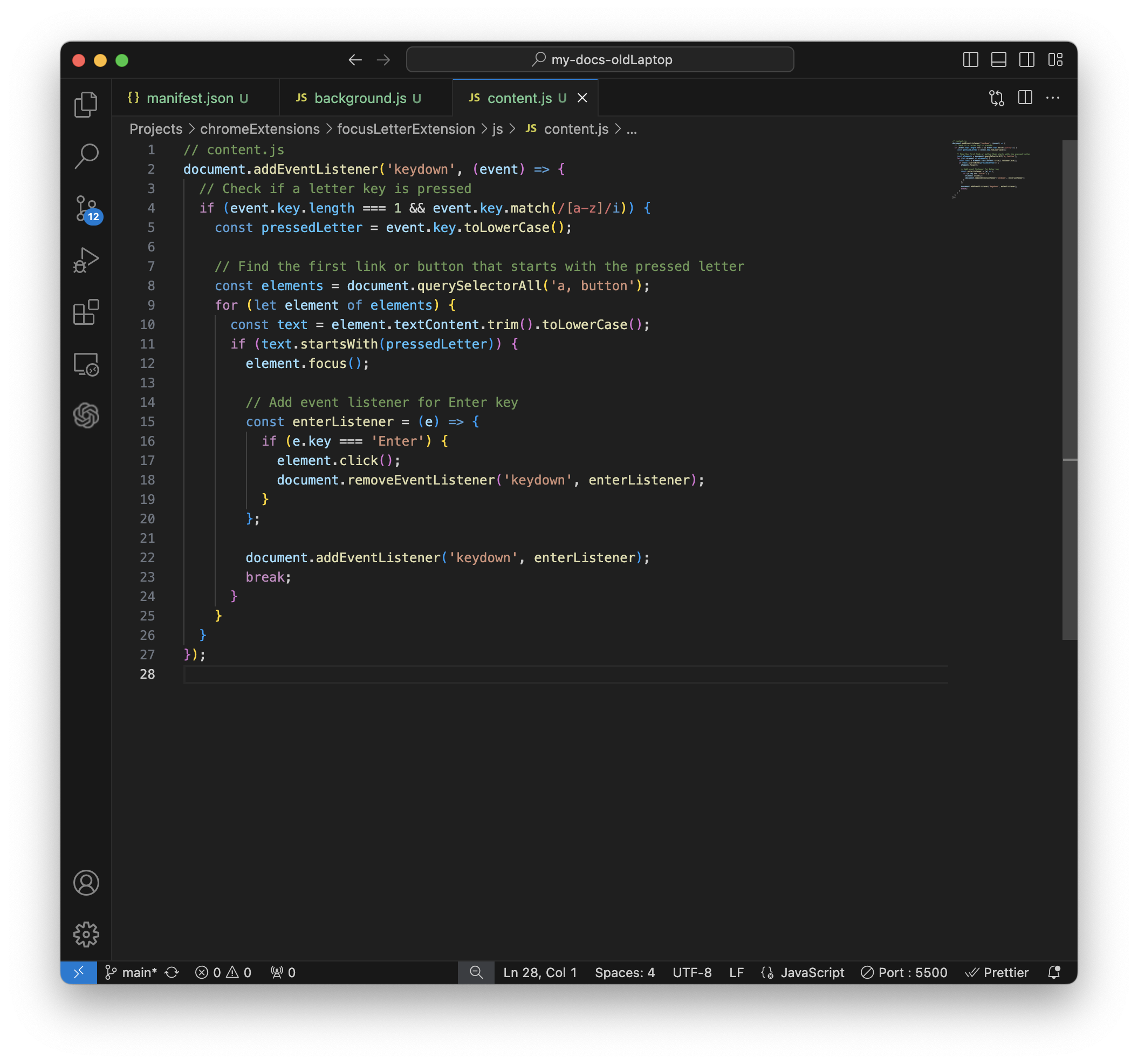Click Ln 28, Col 1 to go to line
This screenshot has height=1064, width=1138.
coord(540,972)
